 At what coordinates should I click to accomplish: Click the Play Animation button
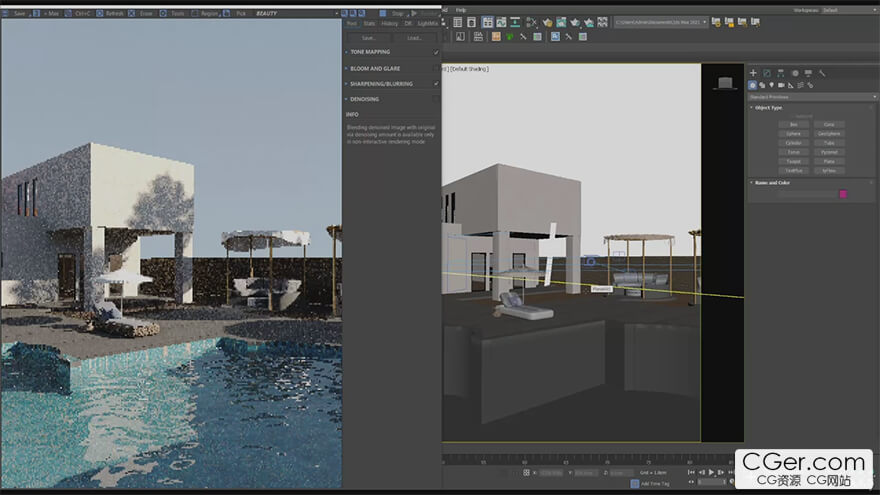(711, 473)
